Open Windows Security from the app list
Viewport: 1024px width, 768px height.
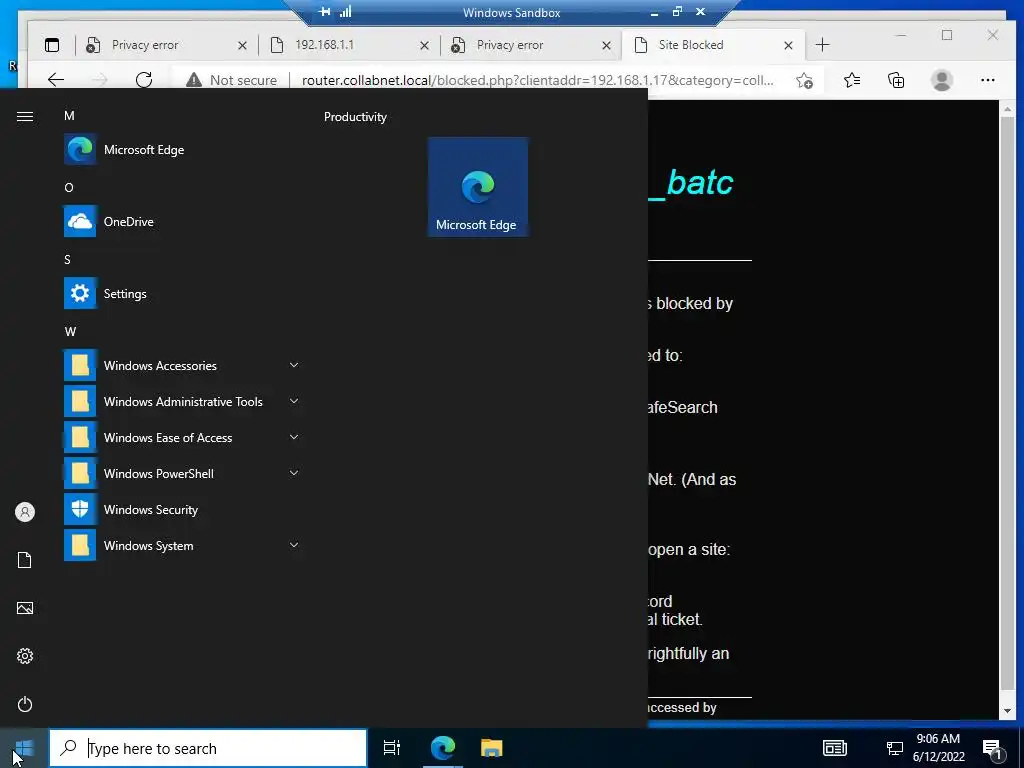(182, 509)
